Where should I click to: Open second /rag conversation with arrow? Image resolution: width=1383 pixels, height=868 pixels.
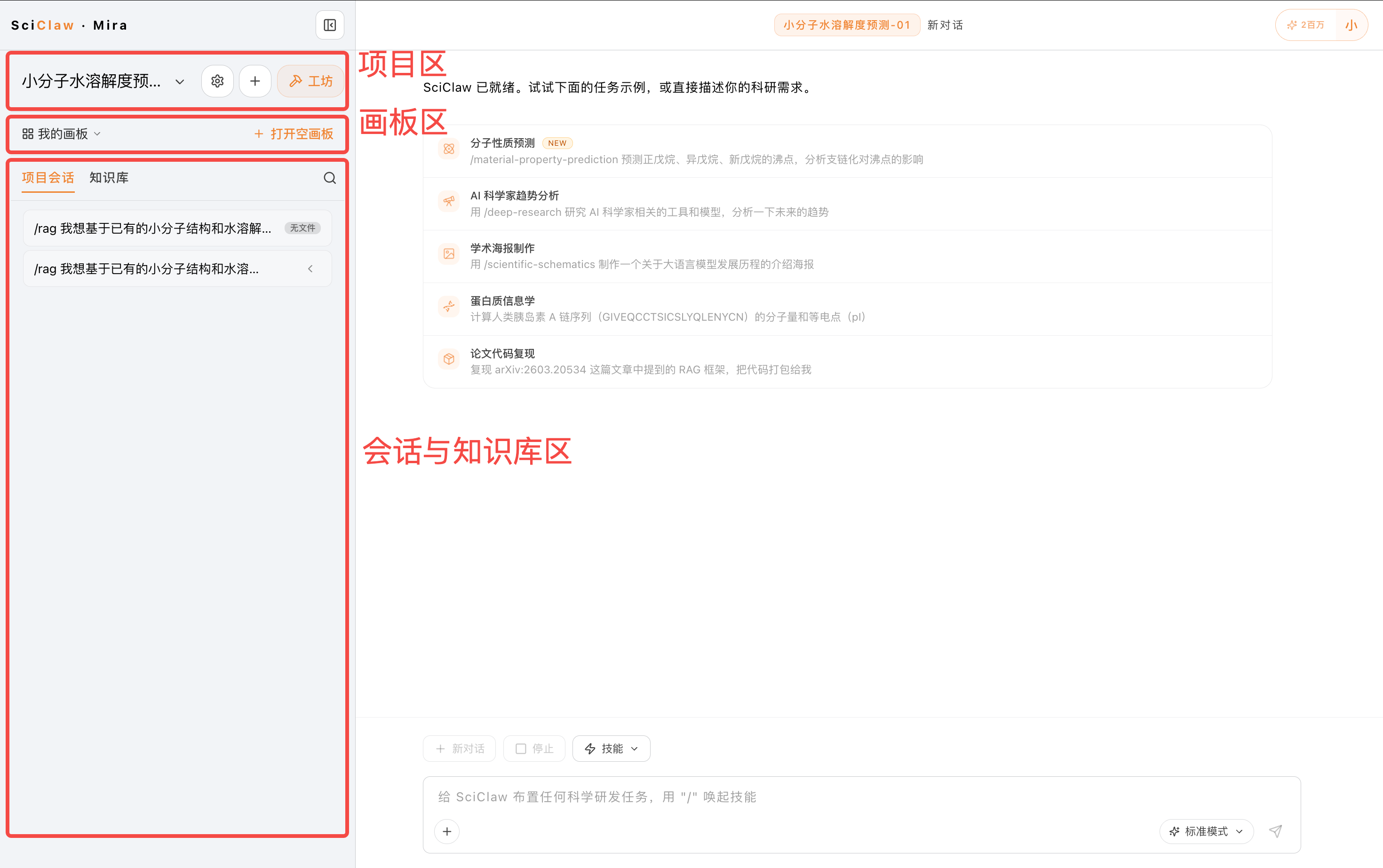(177, 268)
